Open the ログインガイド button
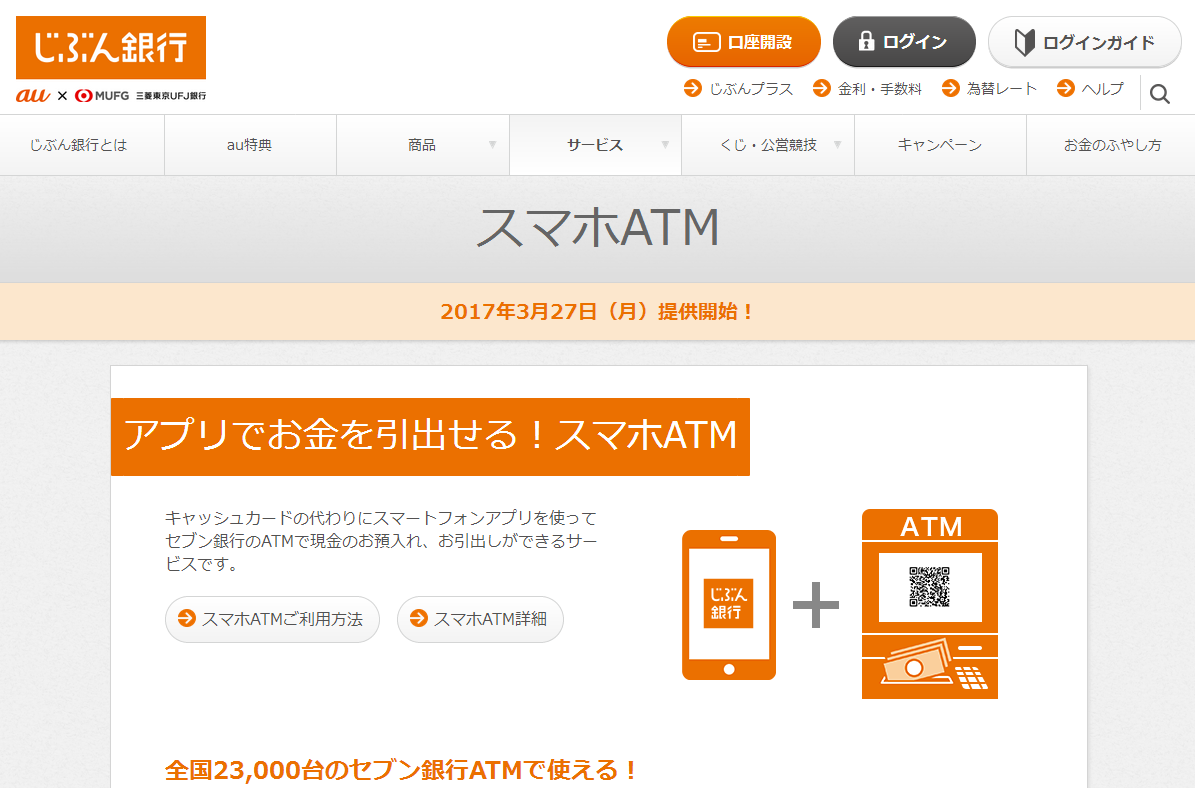The image size is (1195, 788). 1084,42
